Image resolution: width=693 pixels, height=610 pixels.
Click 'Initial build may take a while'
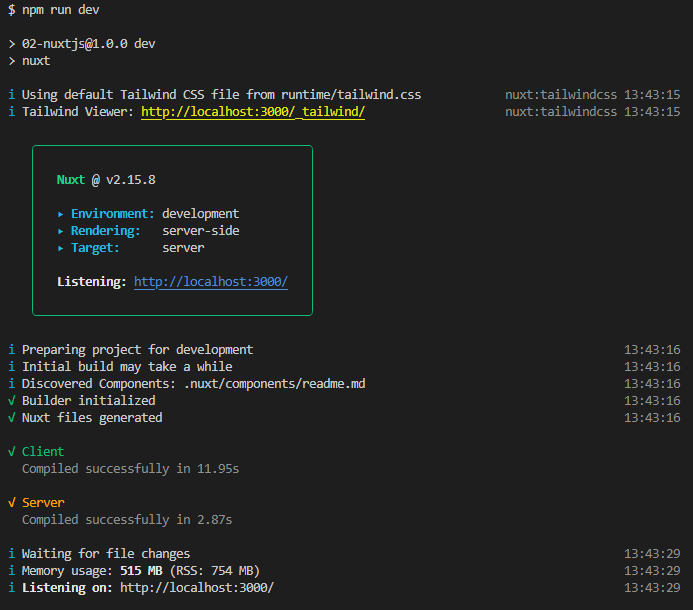pos(127,366)
